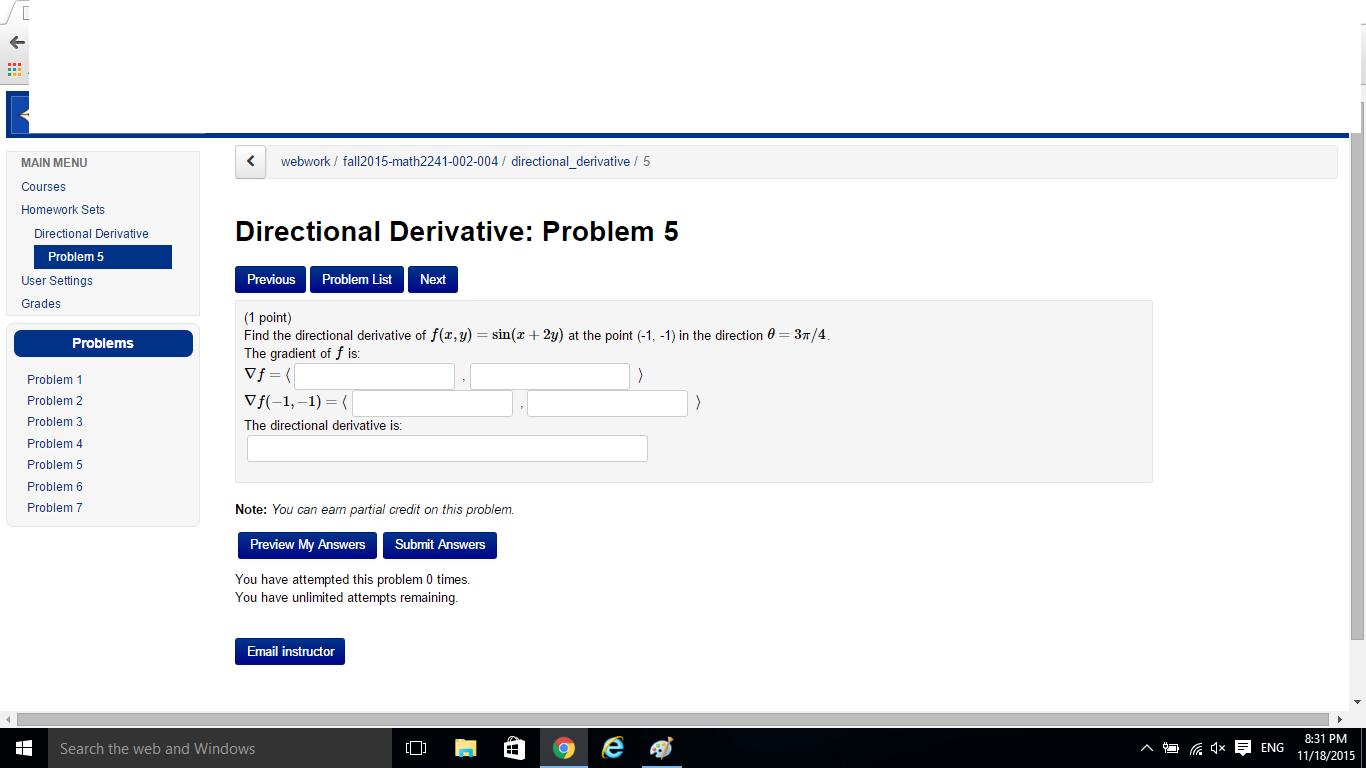Click the Submit Answers button
The height and width of the screenshot is (768, 1366).
440,545
